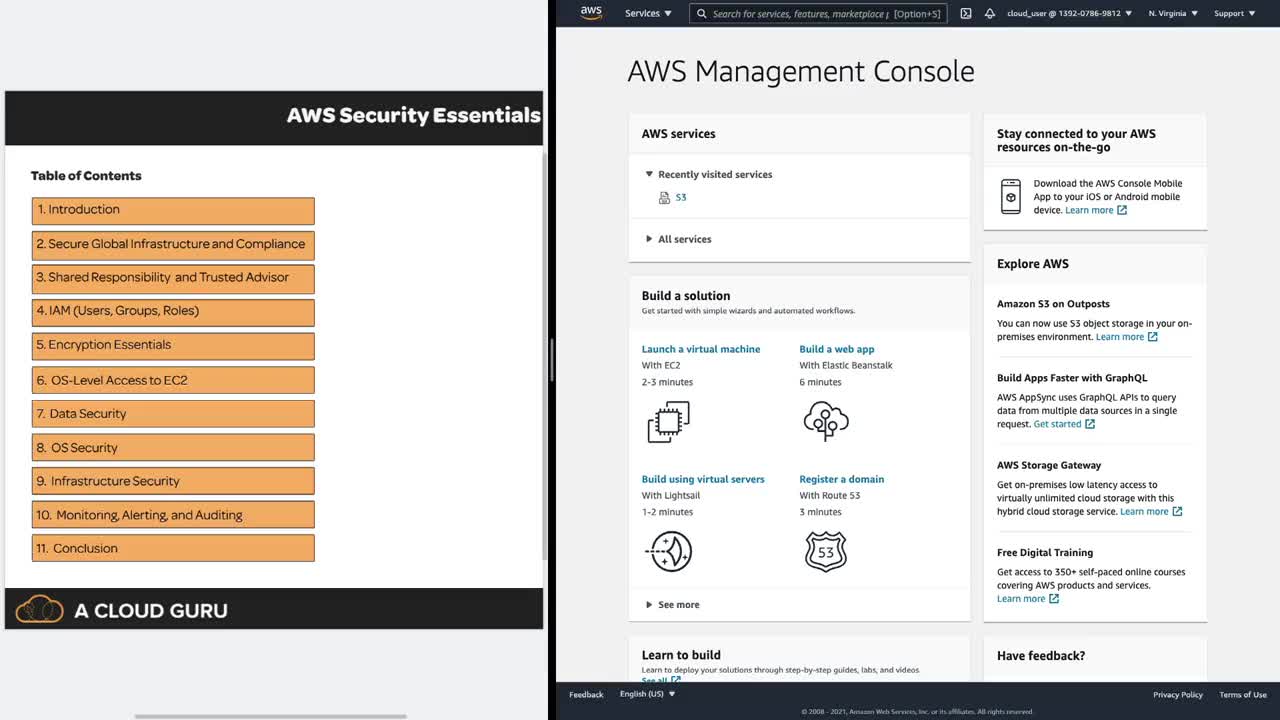This screenshot has width=1280, height=720.
Task: Open IAM (Users, Groups, Roles) chapter
Action: 173,311
